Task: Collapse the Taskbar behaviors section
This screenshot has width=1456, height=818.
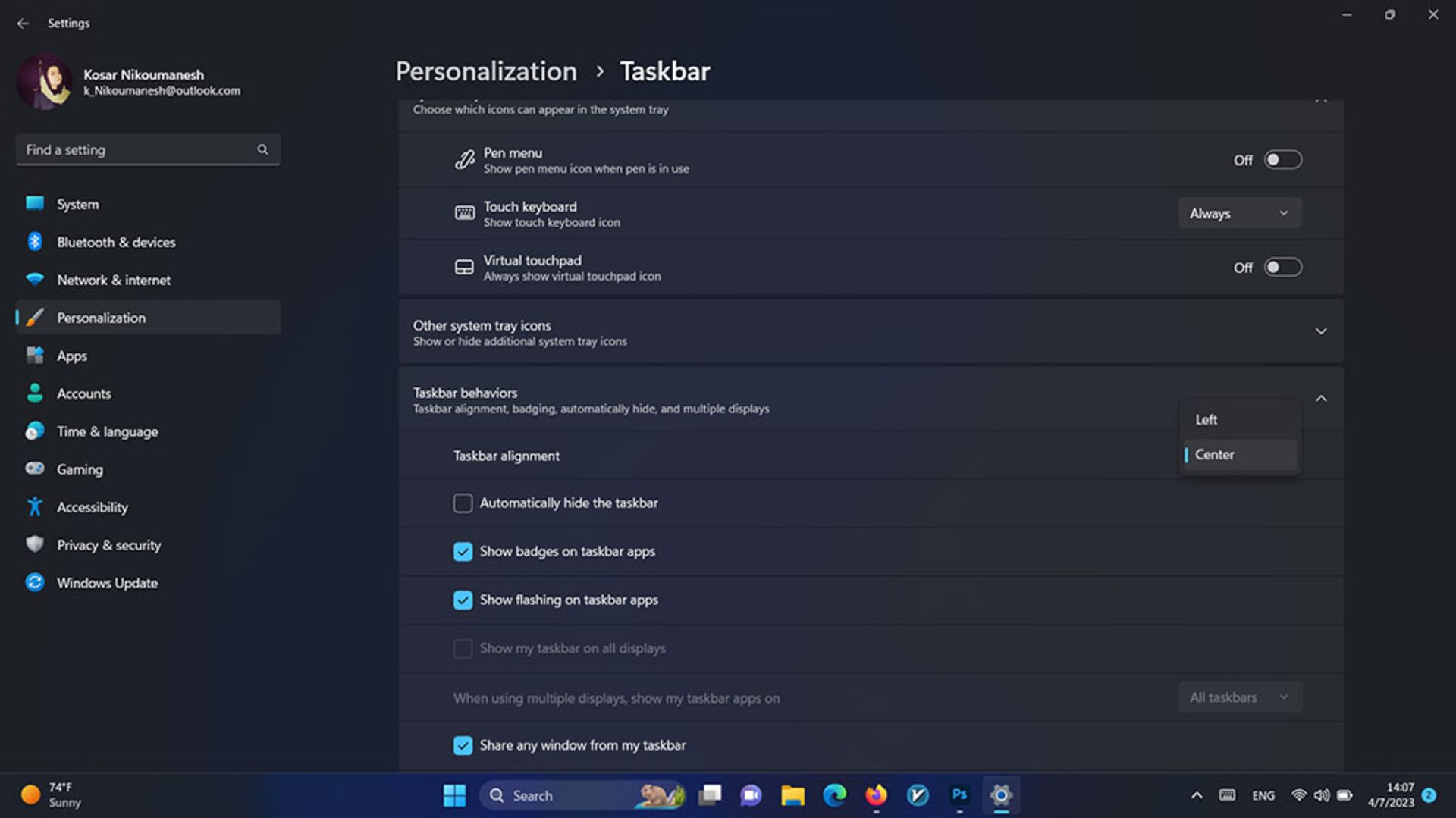Action: pyautogui.click(x=1320, y=399)
